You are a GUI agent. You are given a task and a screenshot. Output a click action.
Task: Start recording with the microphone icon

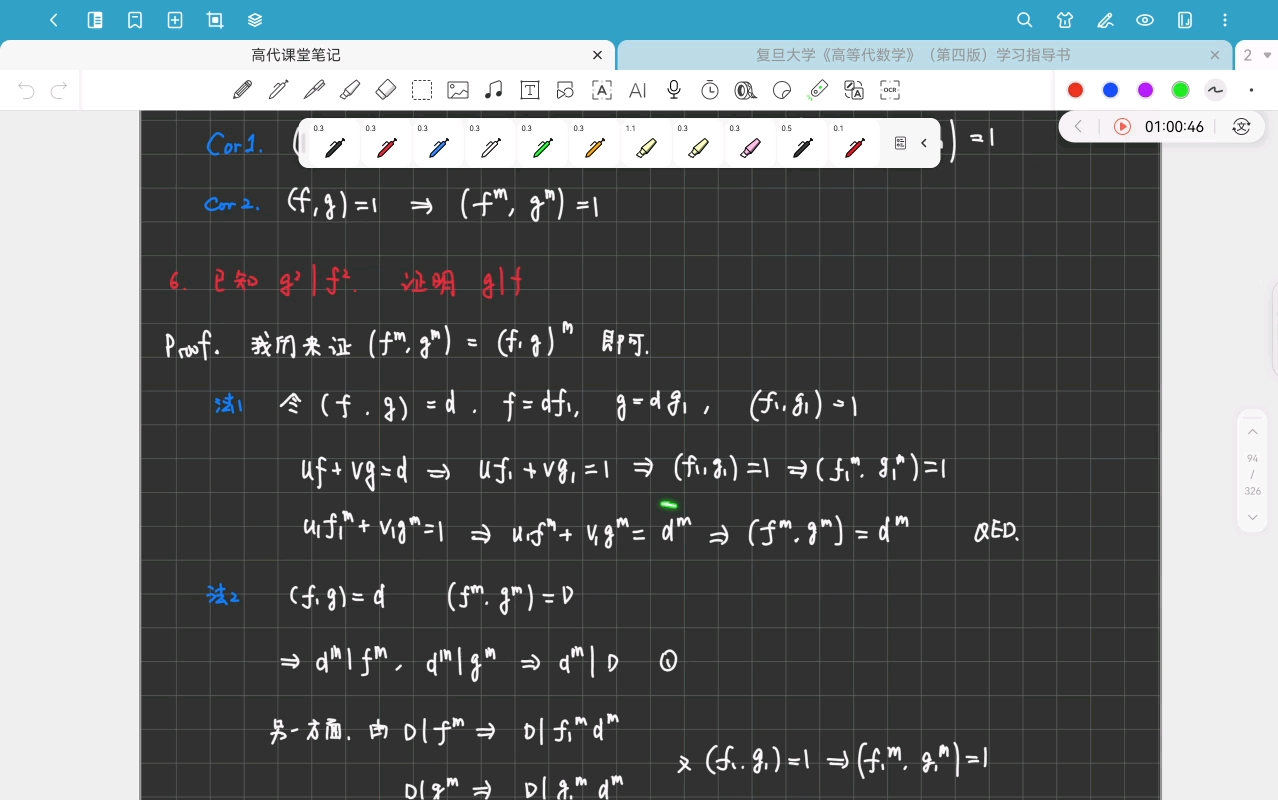(674, 90)
